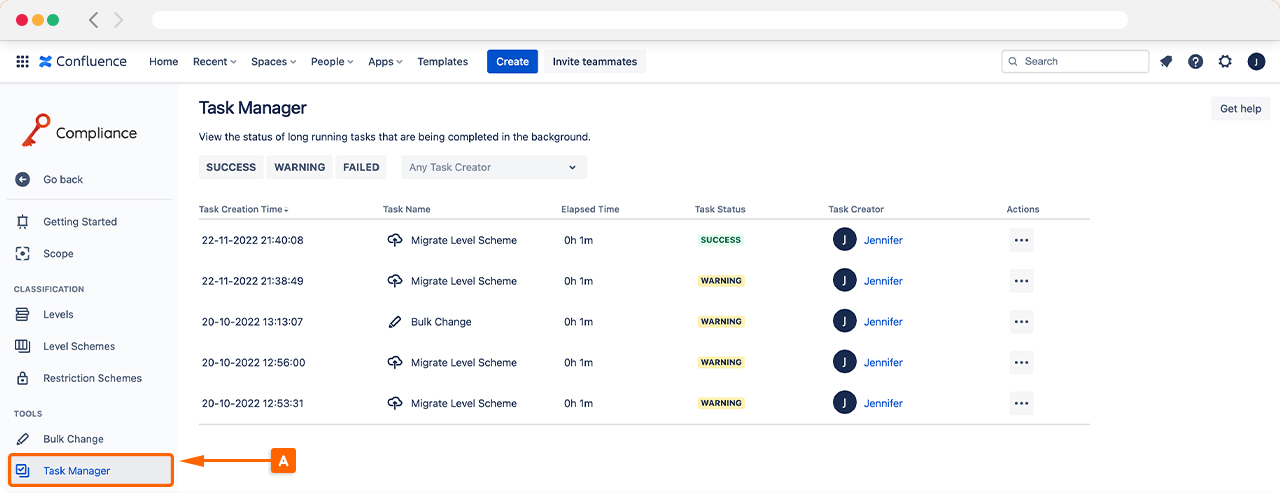Open the app switcher grid icon

tap(22, 61)
